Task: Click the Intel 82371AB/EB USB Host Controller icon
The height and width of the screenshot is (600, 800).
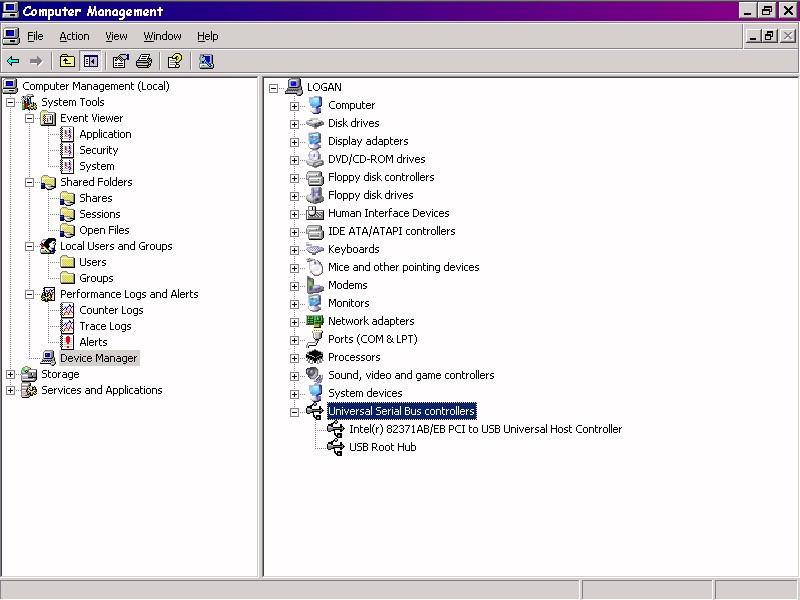Action: 336,429
